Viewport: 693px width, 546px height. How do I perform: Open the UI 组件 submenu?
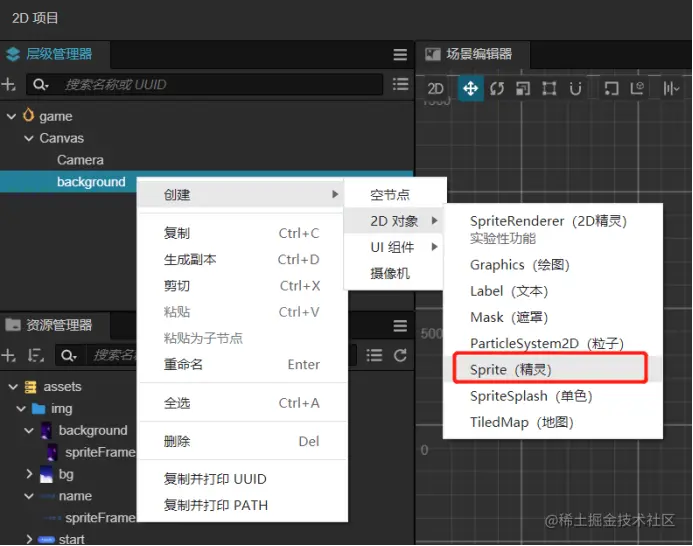click(x=394, y=247)
